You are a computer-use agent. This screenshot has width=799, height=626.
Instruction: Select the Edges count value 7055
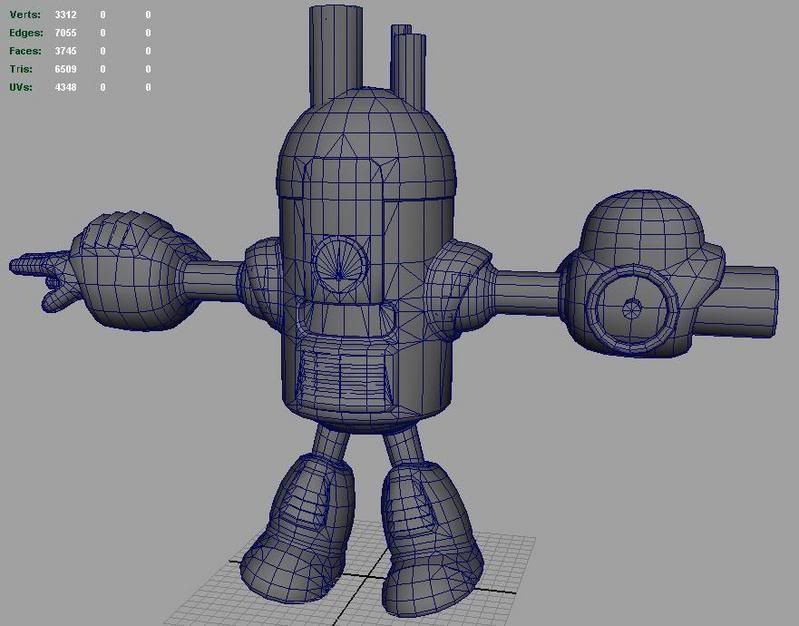67,33
